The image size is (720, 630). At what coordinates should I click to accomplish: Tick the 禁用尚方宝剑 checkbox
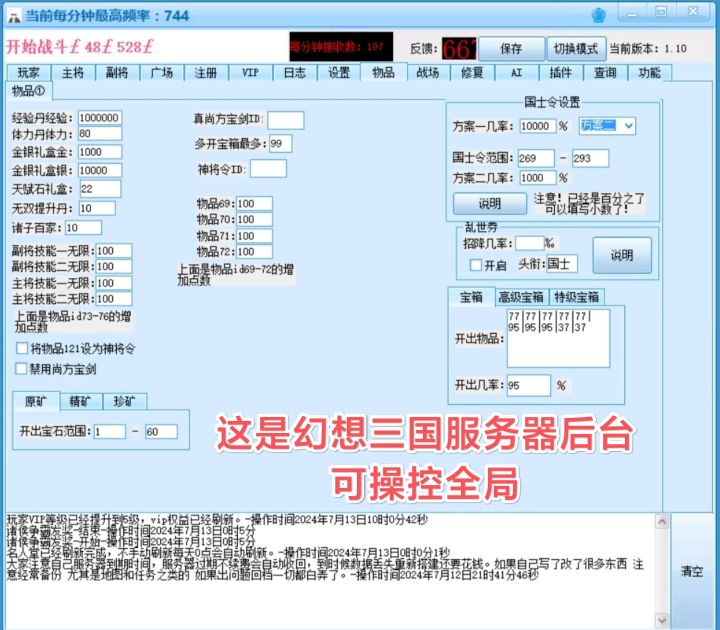[x=21, y=369]
